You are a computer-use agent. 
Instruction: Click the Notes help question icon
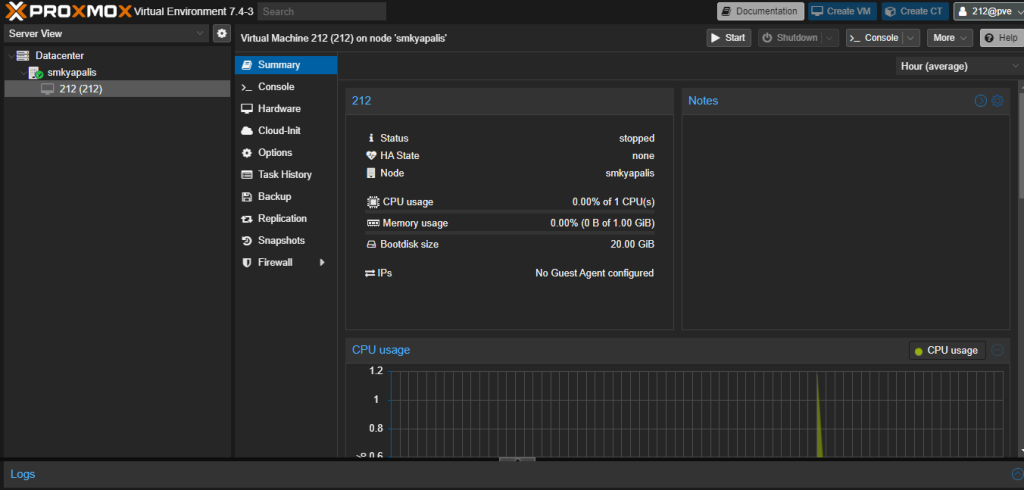point(981,101)
